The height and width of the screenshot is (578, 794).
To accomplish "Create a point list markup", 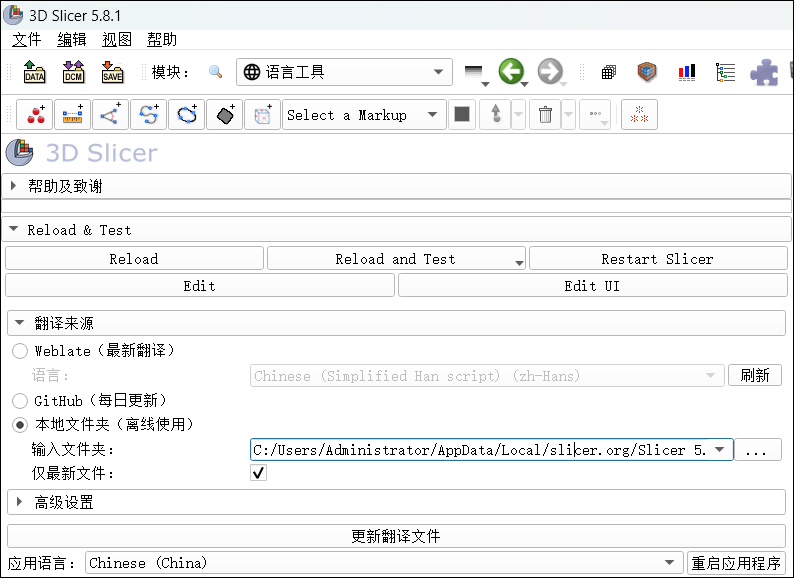I will (36, 115).
